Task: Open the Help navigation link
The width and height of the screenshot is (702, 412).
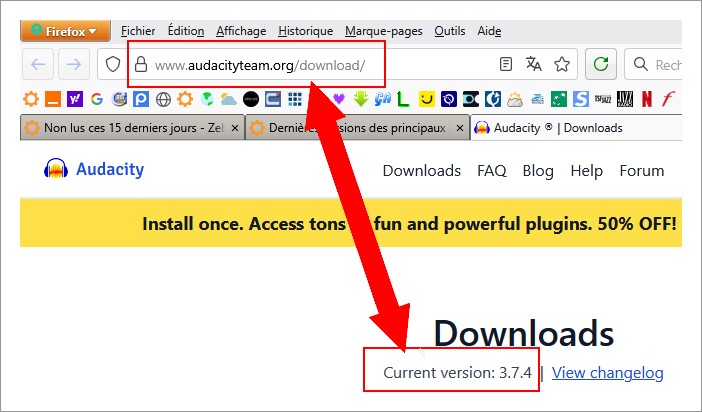Action: coord(586,171)
